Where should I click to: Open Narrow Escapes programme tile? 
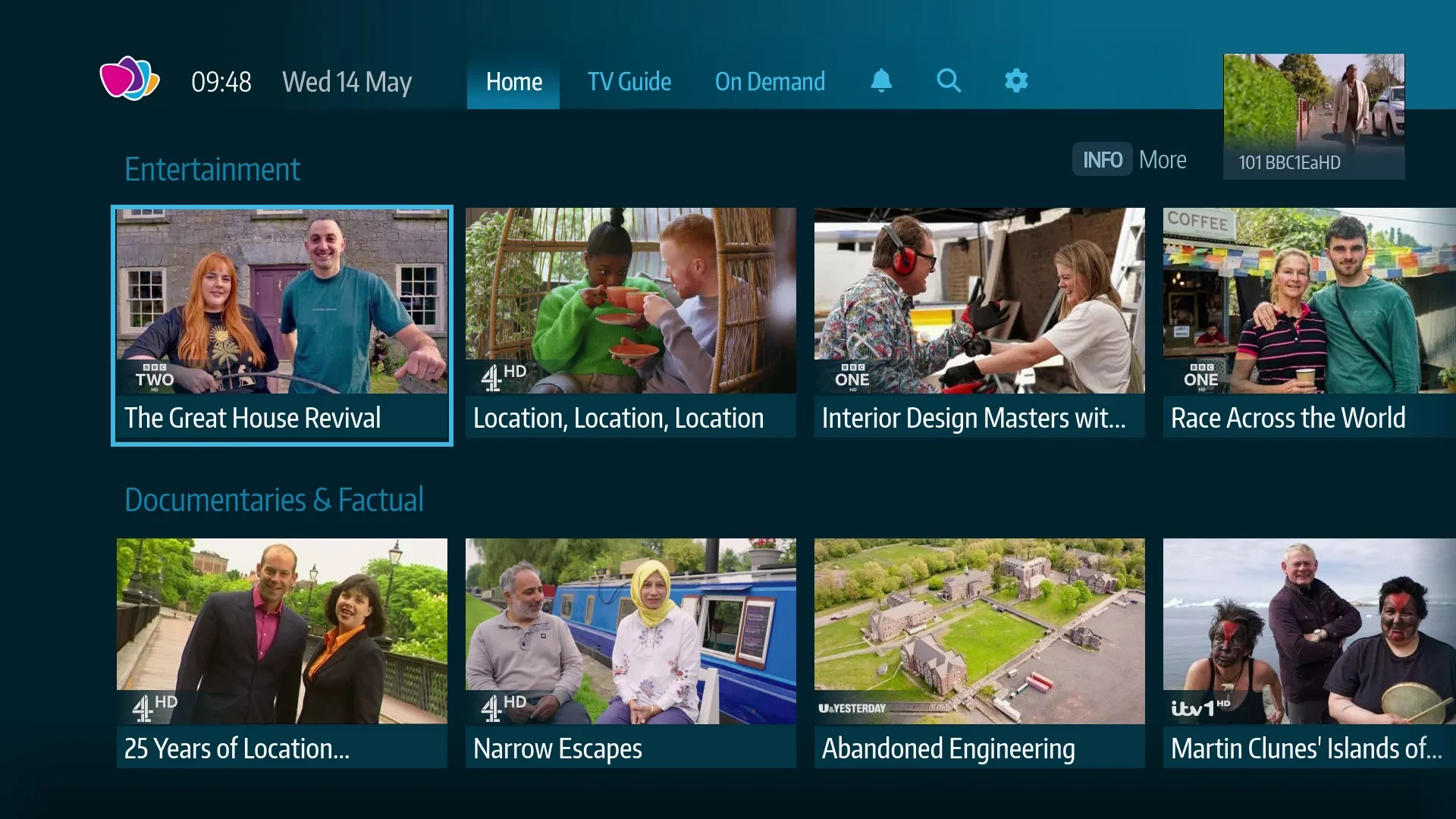pos(630,654)
